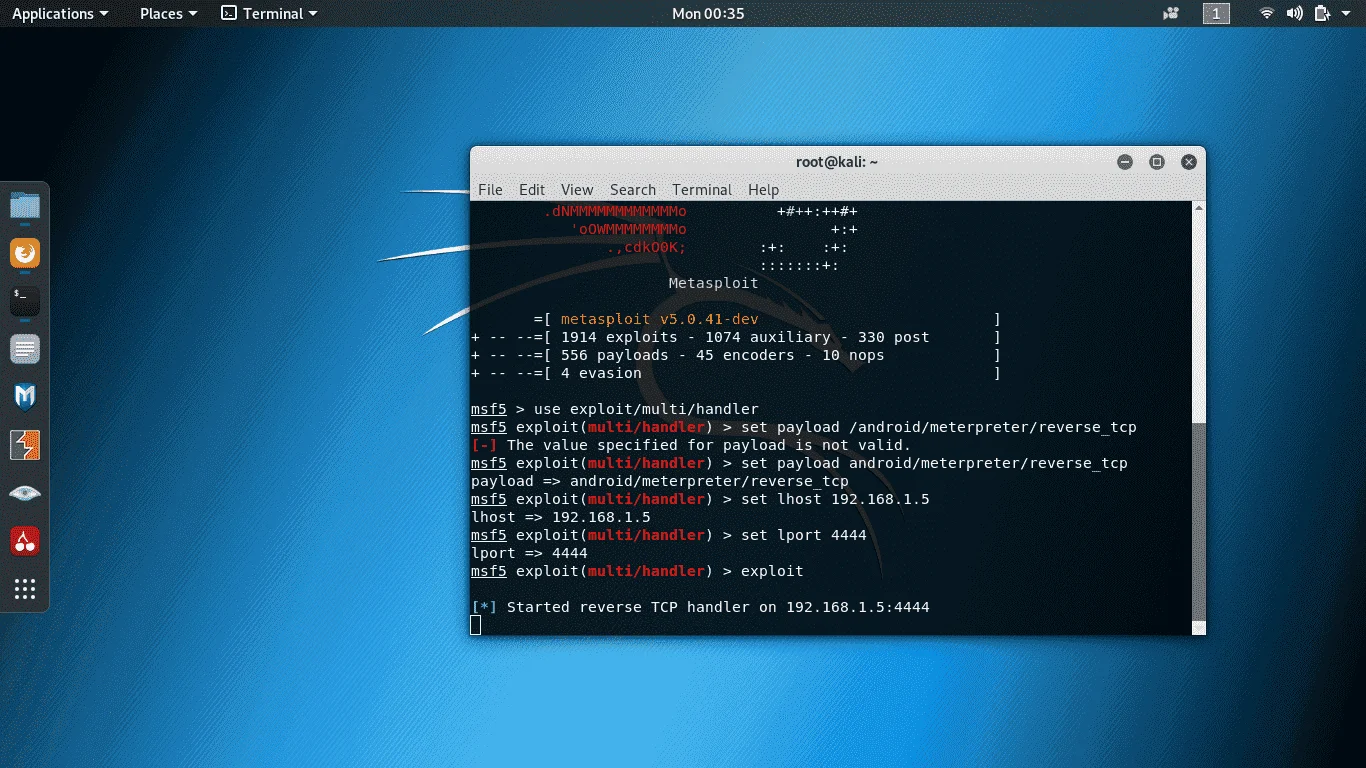Launch Firefox from the dock
1366x768 pixels.
[x=25, y=254]
